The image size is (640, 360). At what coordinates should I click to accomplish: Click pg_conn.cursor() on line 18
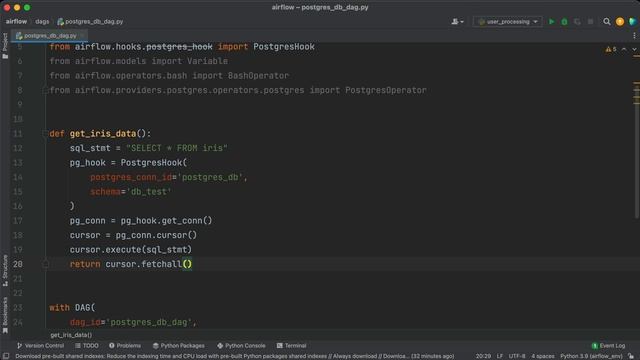click(x=156, y=235)
